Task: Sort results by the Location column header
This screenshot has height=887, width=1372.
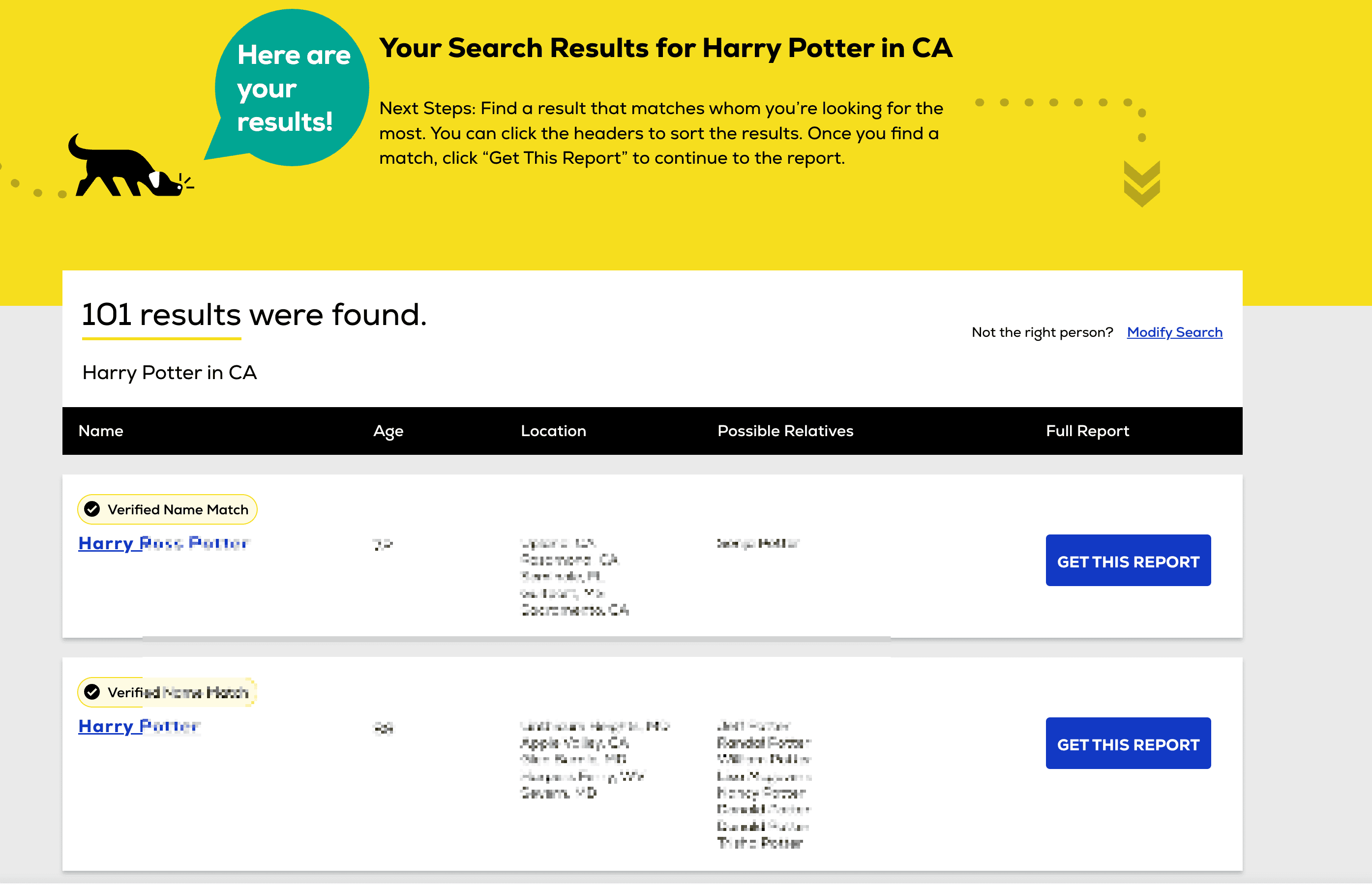Action: coord(553,431)
